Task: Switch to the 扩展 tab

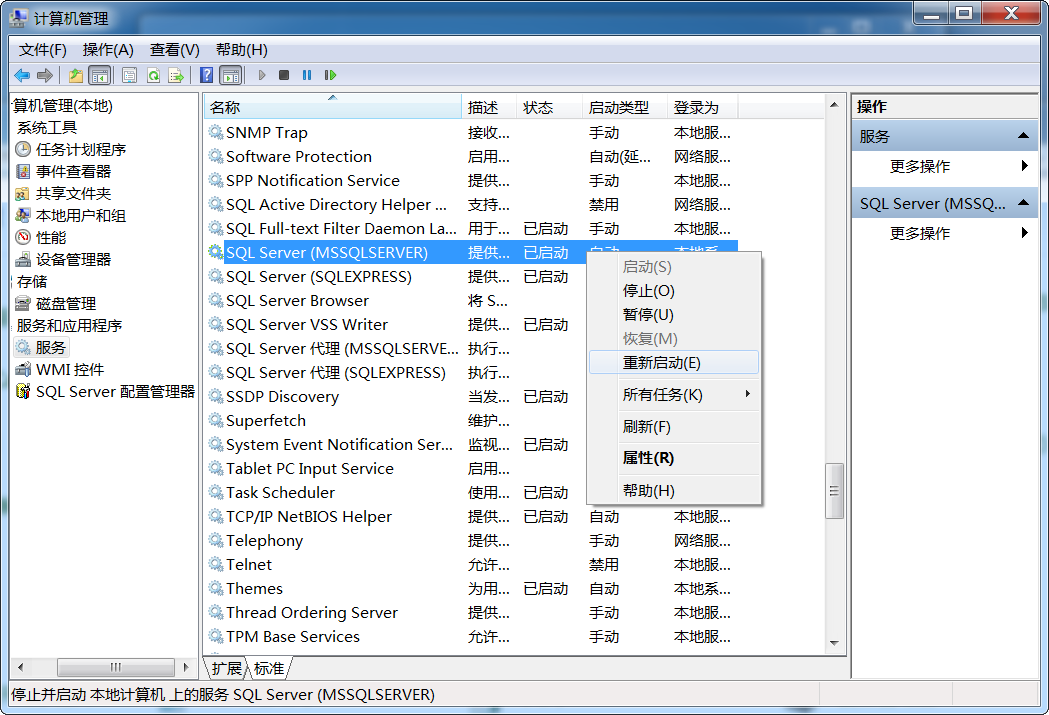Action: (227, 668)
